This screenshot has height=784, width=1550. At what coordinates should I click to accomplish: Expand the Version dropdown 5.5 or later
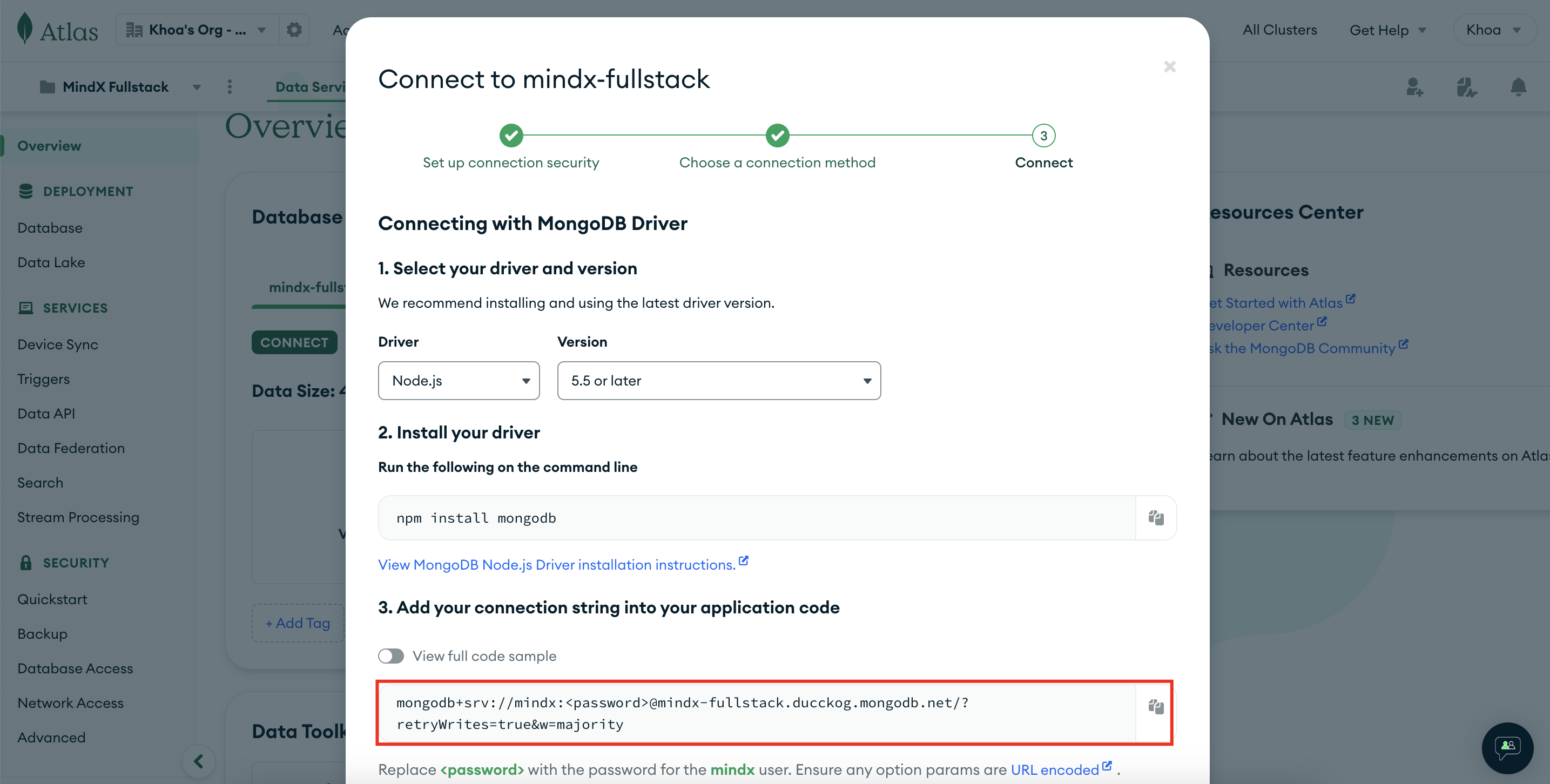718,380
